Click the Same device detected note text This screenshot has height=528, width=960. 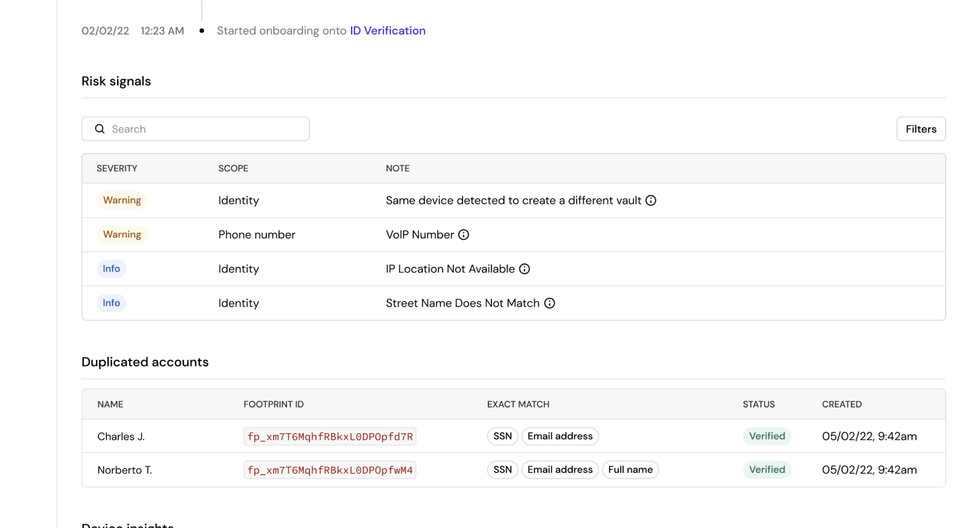click(x=513, y=200)
